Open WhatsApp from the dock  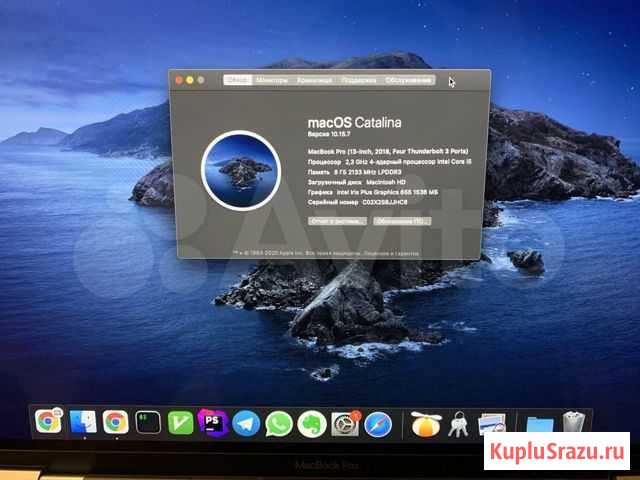(279, 424)
